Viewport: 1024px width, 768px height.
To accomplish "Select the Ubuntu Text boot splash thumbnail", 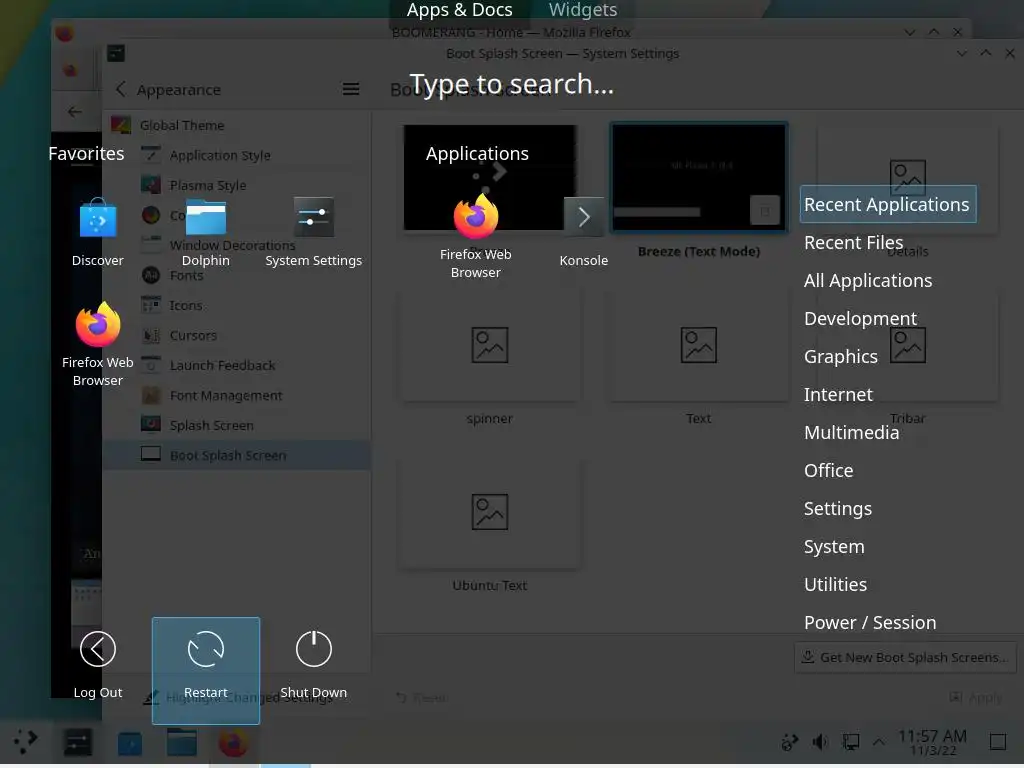I will 489,513.
